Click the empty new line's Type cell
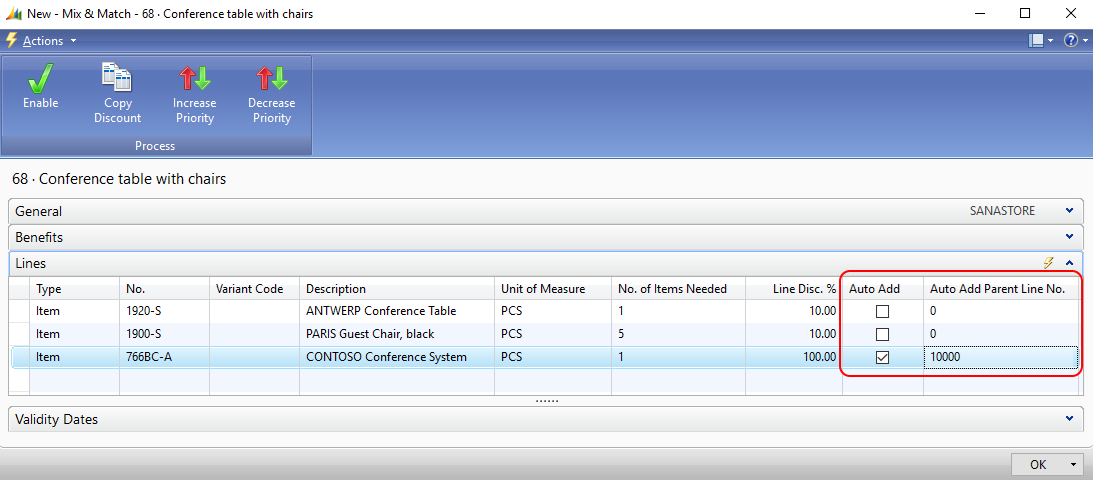 click(x=75, y=380)
